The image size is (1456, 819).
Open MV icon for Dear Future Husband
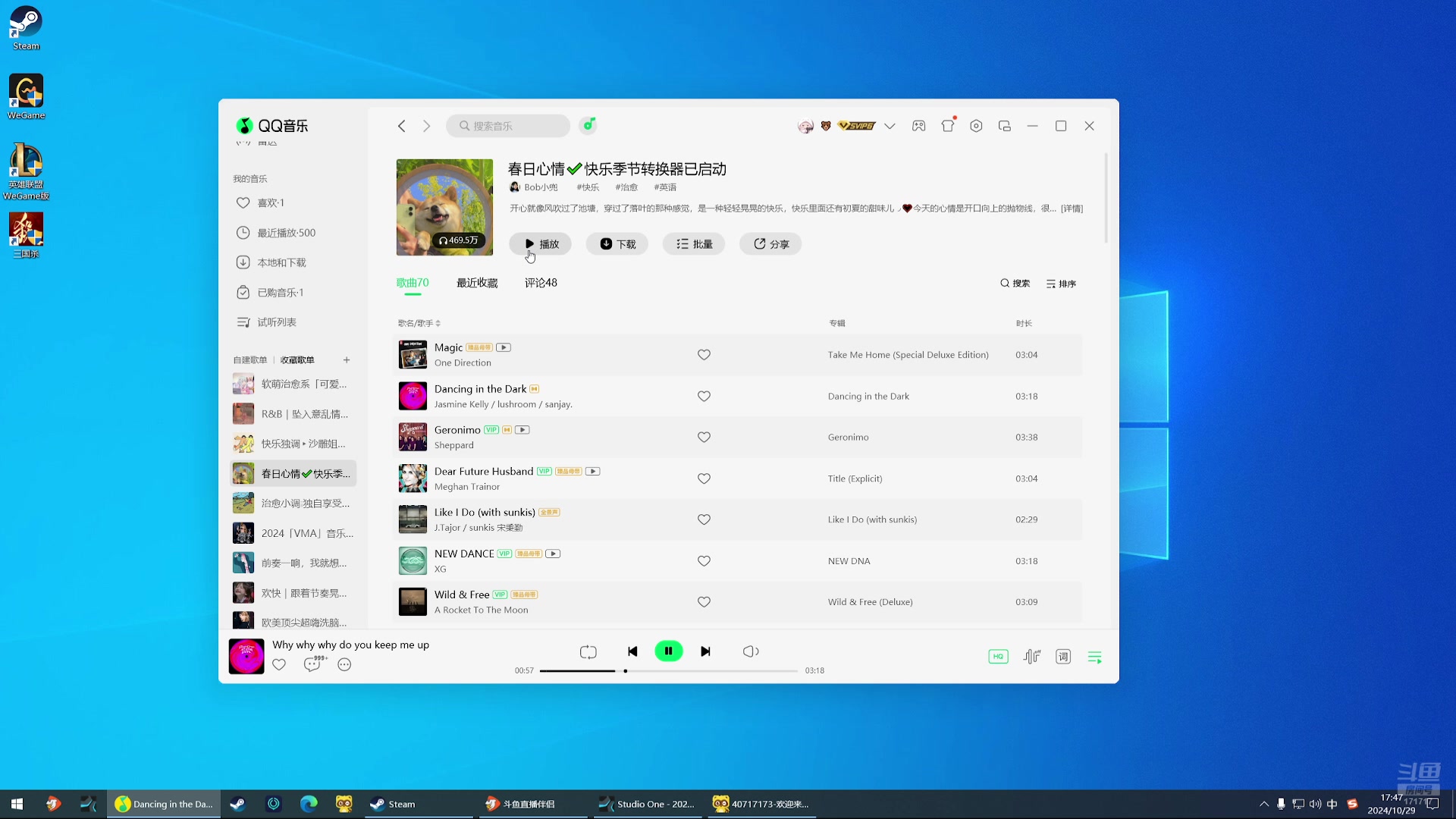tap(592, 471)
